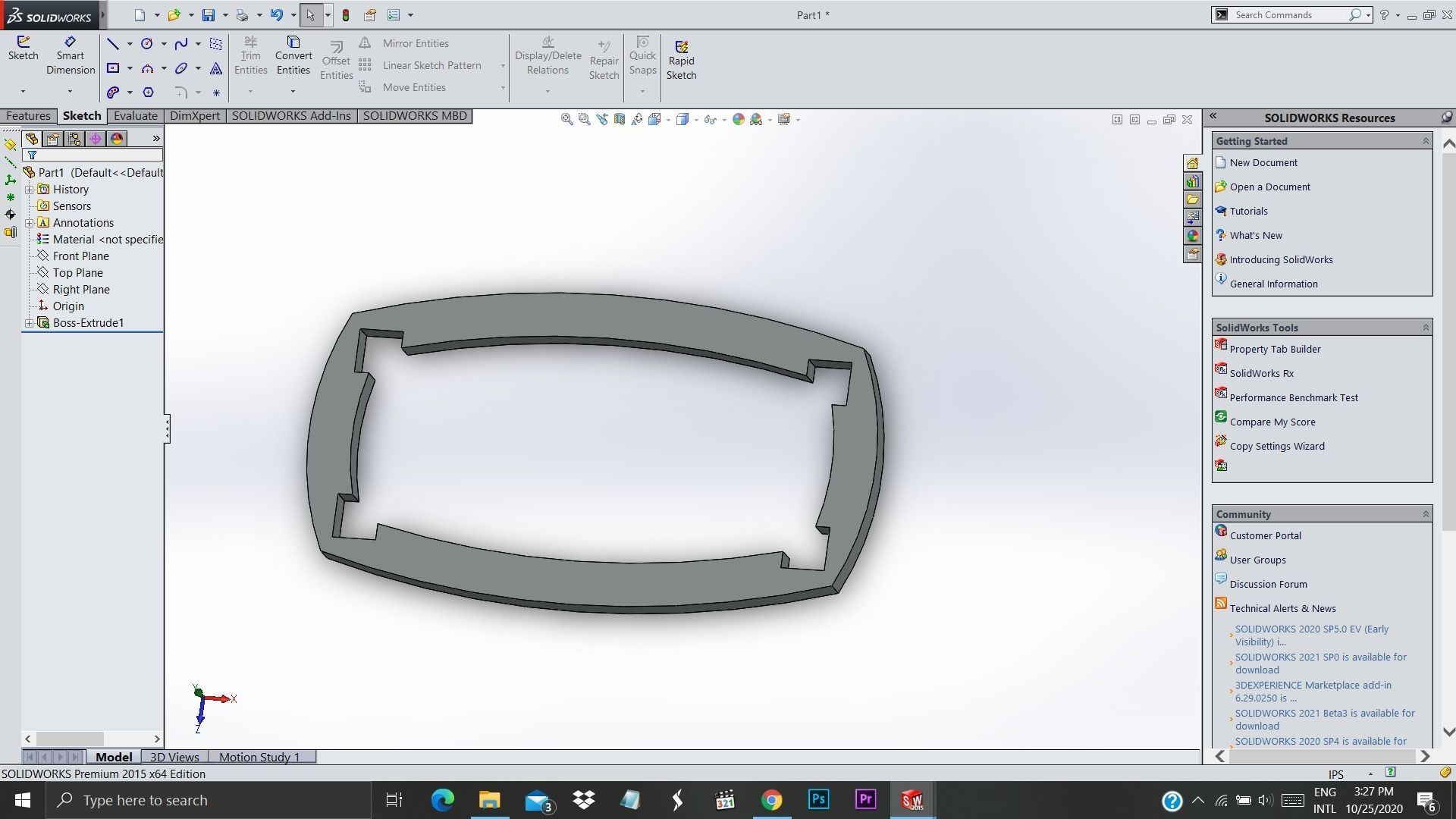Select the Corner Rectangle tool

(x=113, y=68)
